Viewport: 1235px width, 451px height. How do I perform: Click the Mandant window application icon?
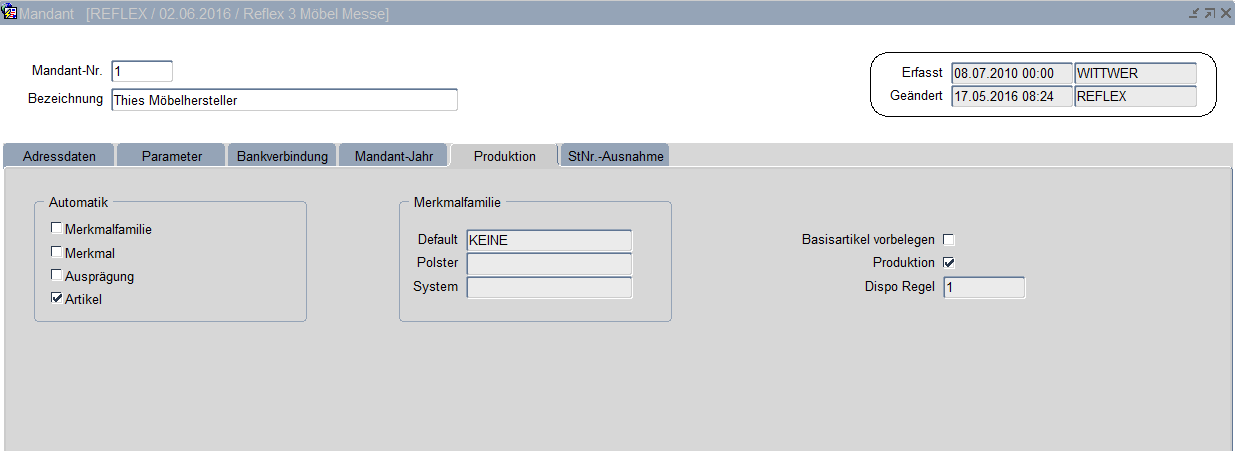tap(10, 13)
